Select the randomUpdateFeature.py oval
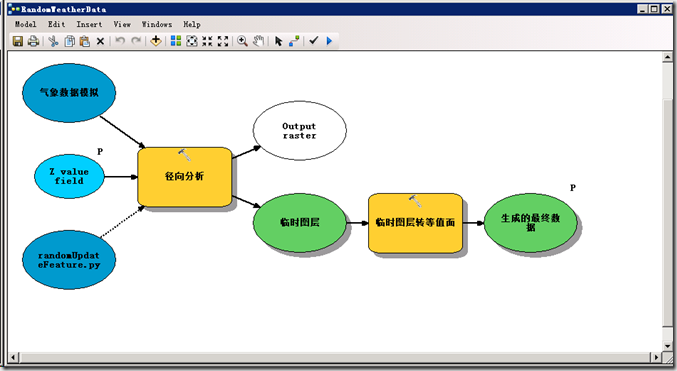Image resolution: width=677 pixels, height=371 pixels. (x=69, y=260)
